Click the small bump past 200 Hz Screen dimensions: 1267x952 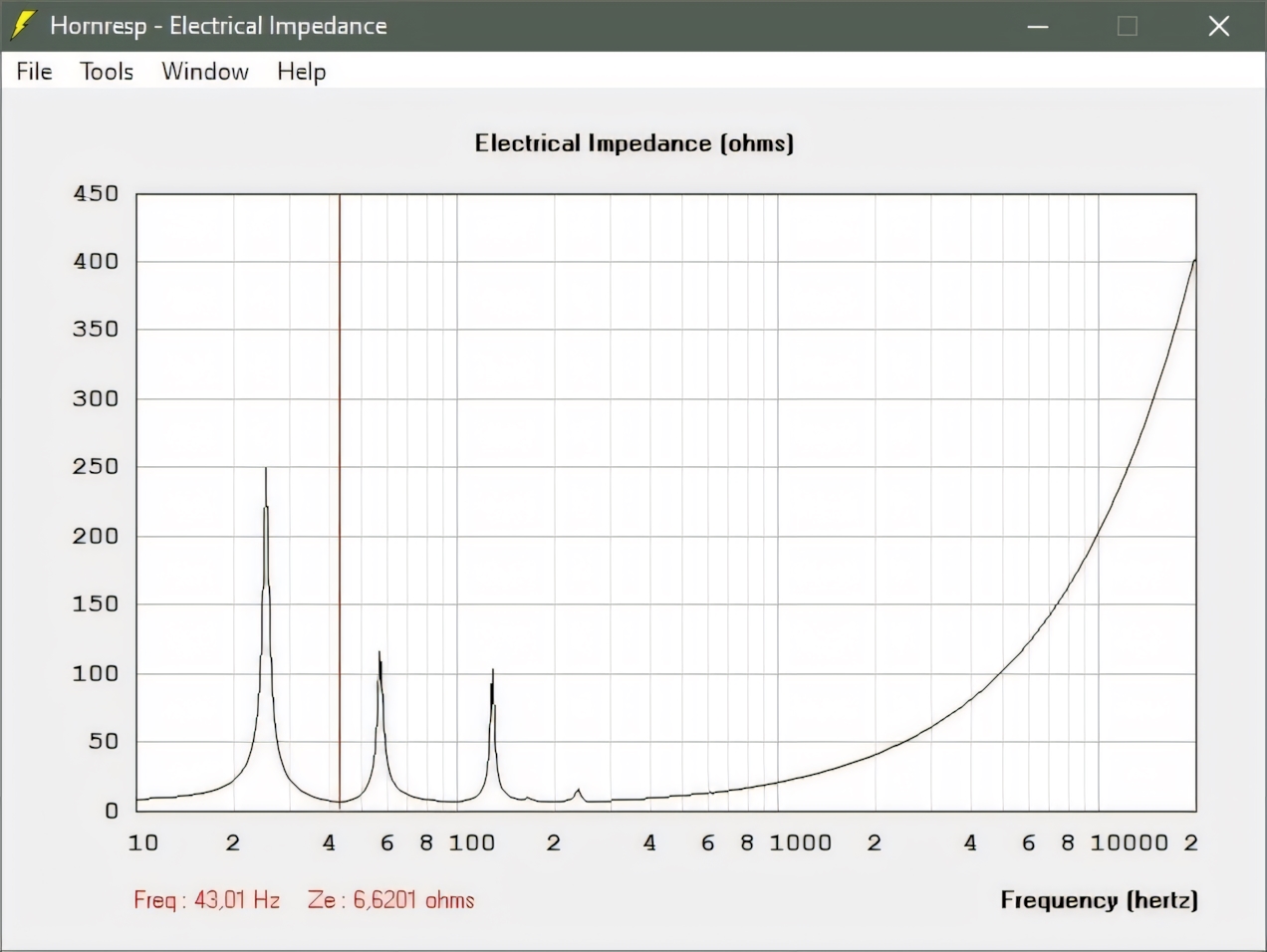578,791
